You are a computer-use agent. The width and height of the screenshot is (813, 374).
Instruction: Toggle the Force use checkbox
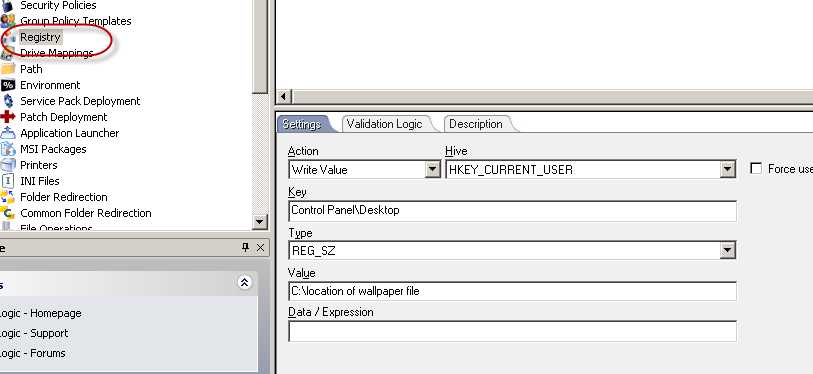click(x=756, y=169)
